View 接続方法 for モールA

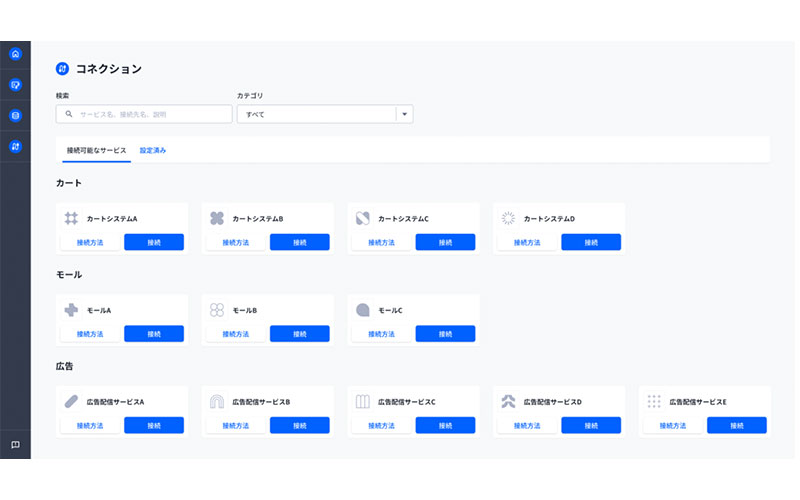[90, 334]
